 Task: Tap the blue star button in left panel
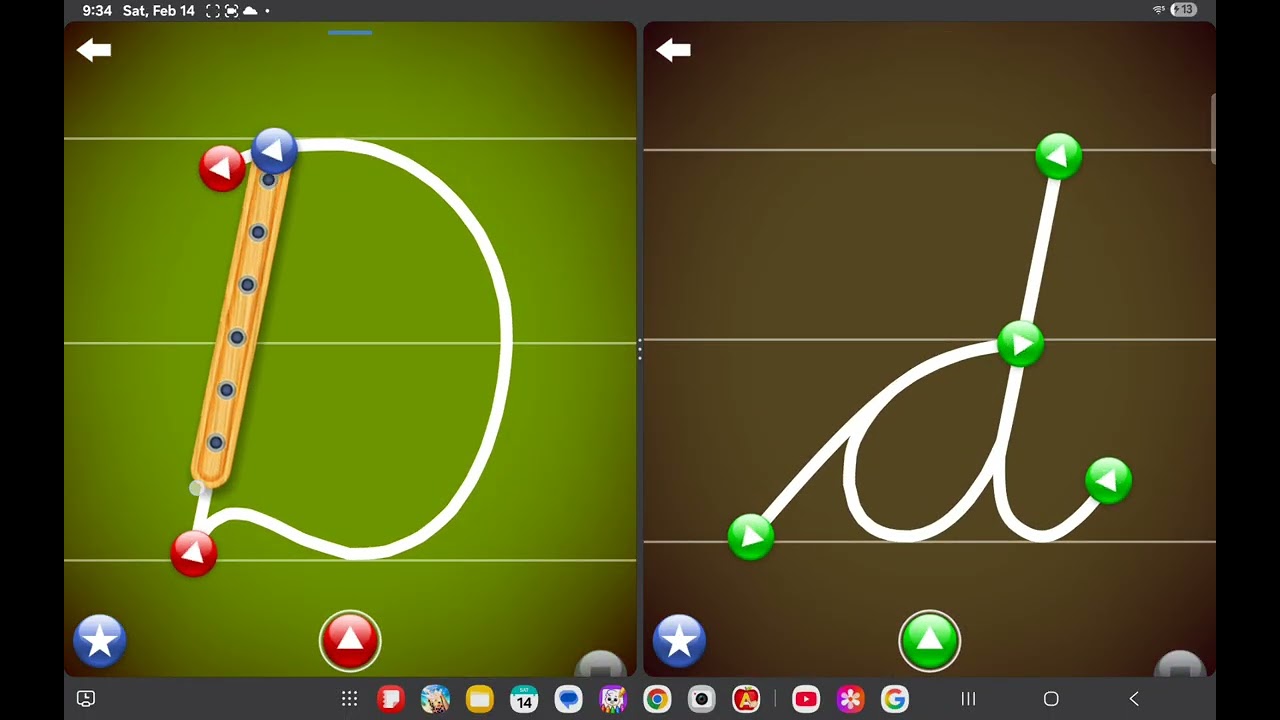[x=100, y=640]
